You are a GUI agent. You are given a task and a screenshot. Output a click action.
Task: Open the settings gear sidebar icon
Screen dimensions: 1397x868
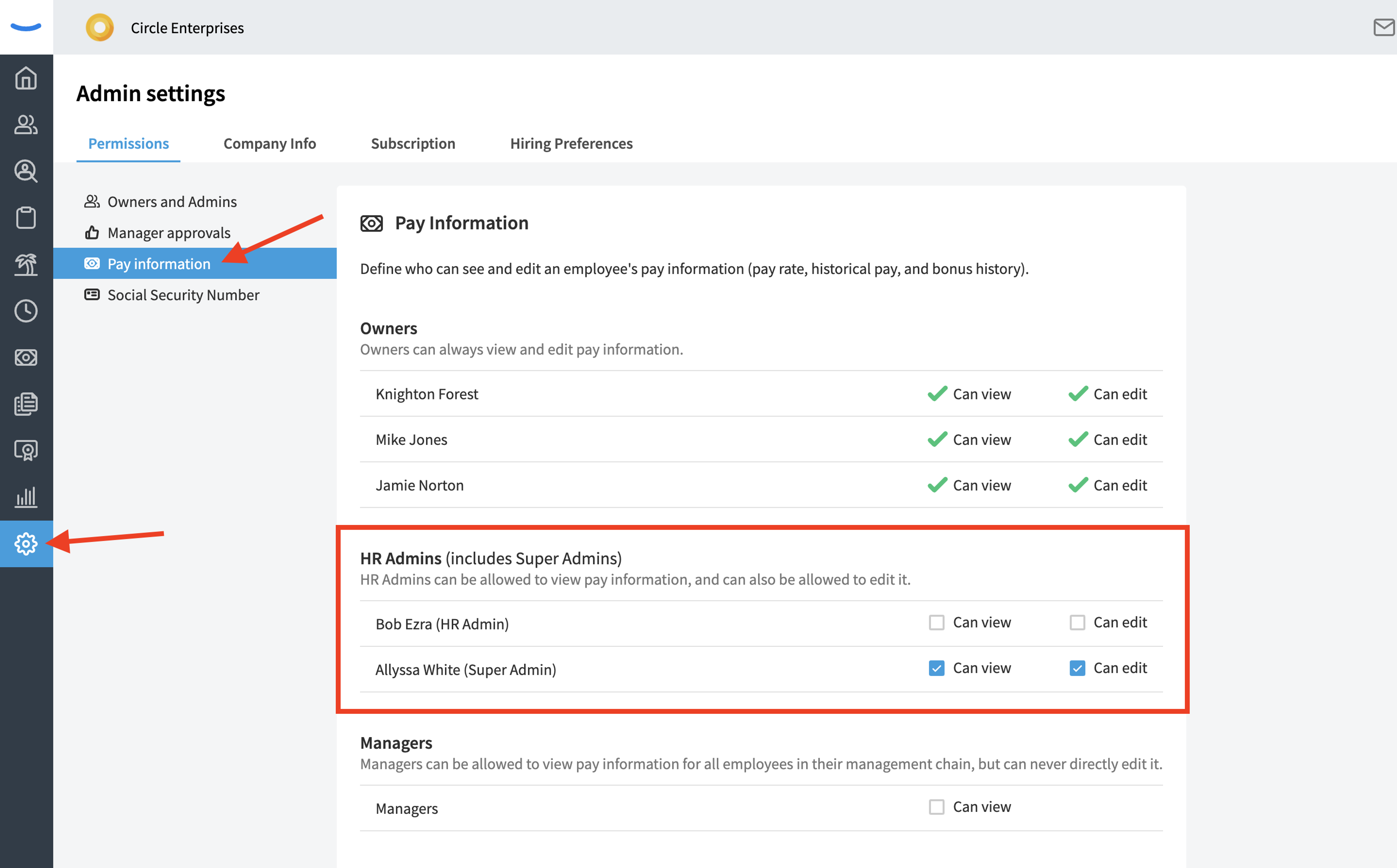pyautogui.click(x=26, y=544)
